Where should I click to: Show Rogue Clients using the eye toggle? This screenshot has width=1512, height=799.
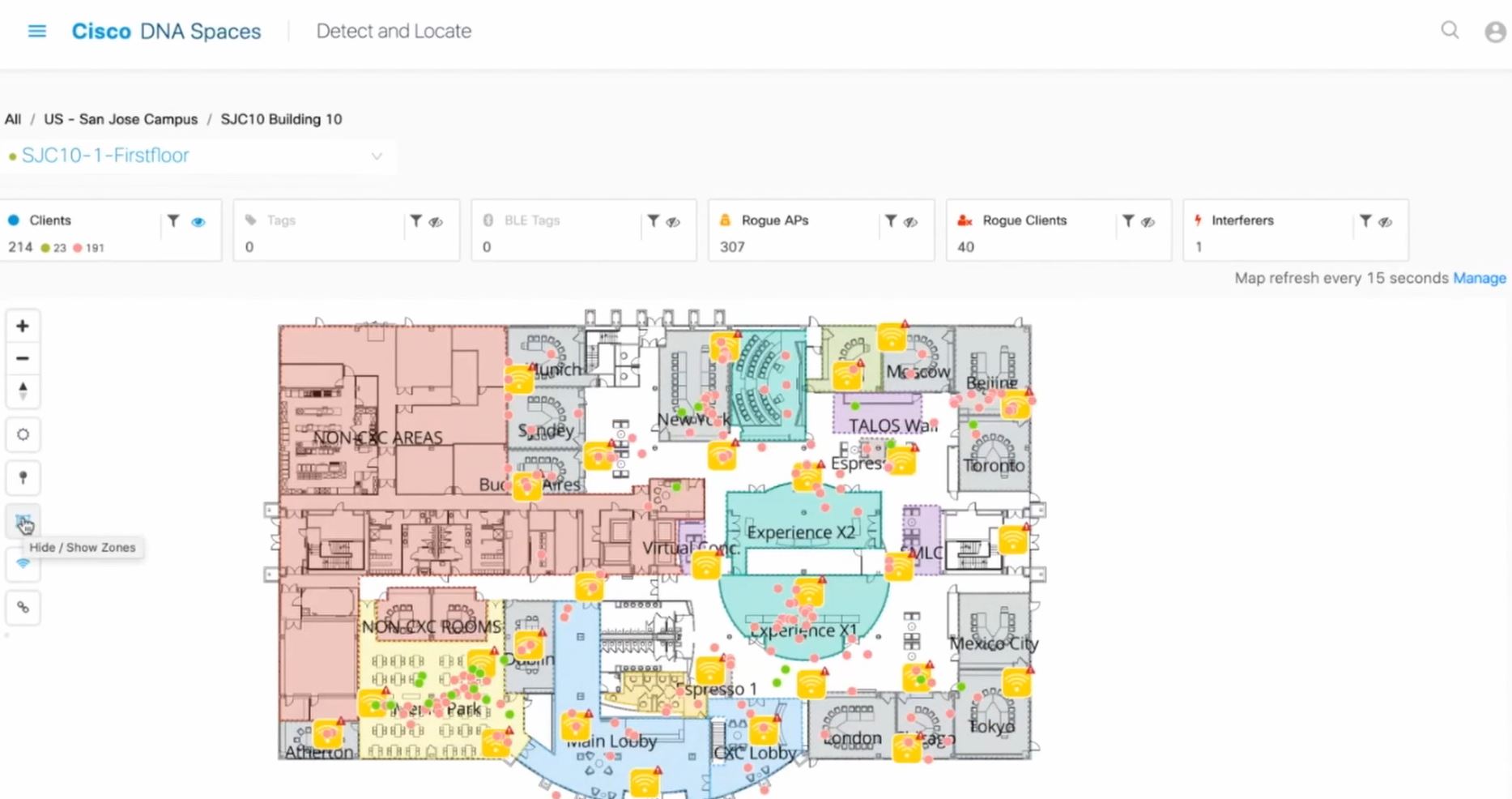(1148, 221)
